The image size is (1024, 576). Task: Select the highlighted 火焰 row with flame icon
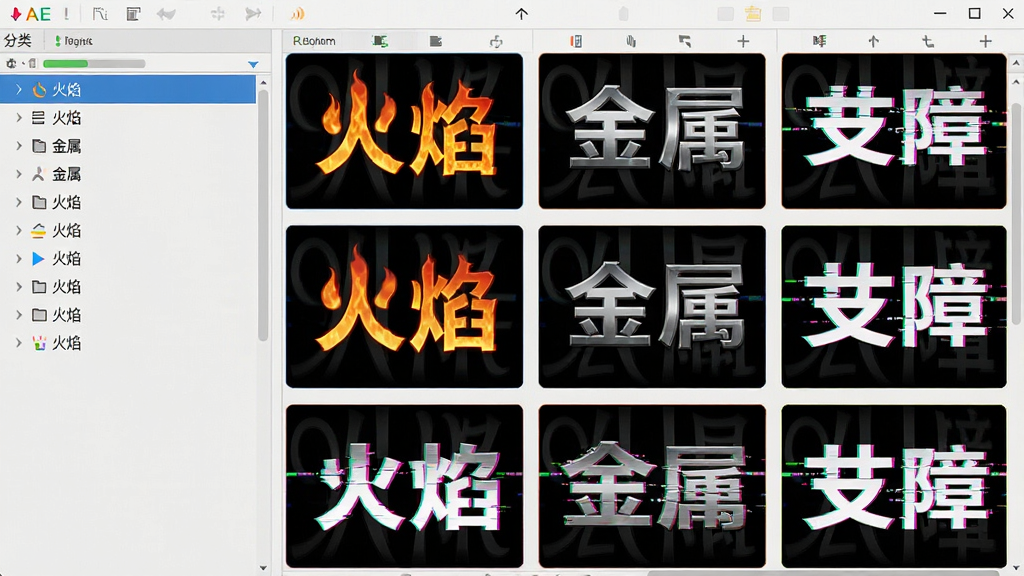point(128,89)
